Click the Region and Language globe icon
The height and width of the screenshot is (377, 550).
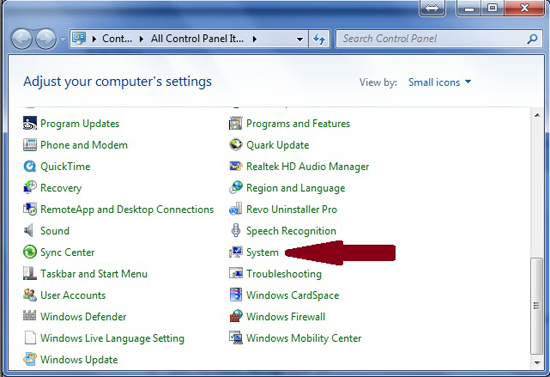pos(236,188)
